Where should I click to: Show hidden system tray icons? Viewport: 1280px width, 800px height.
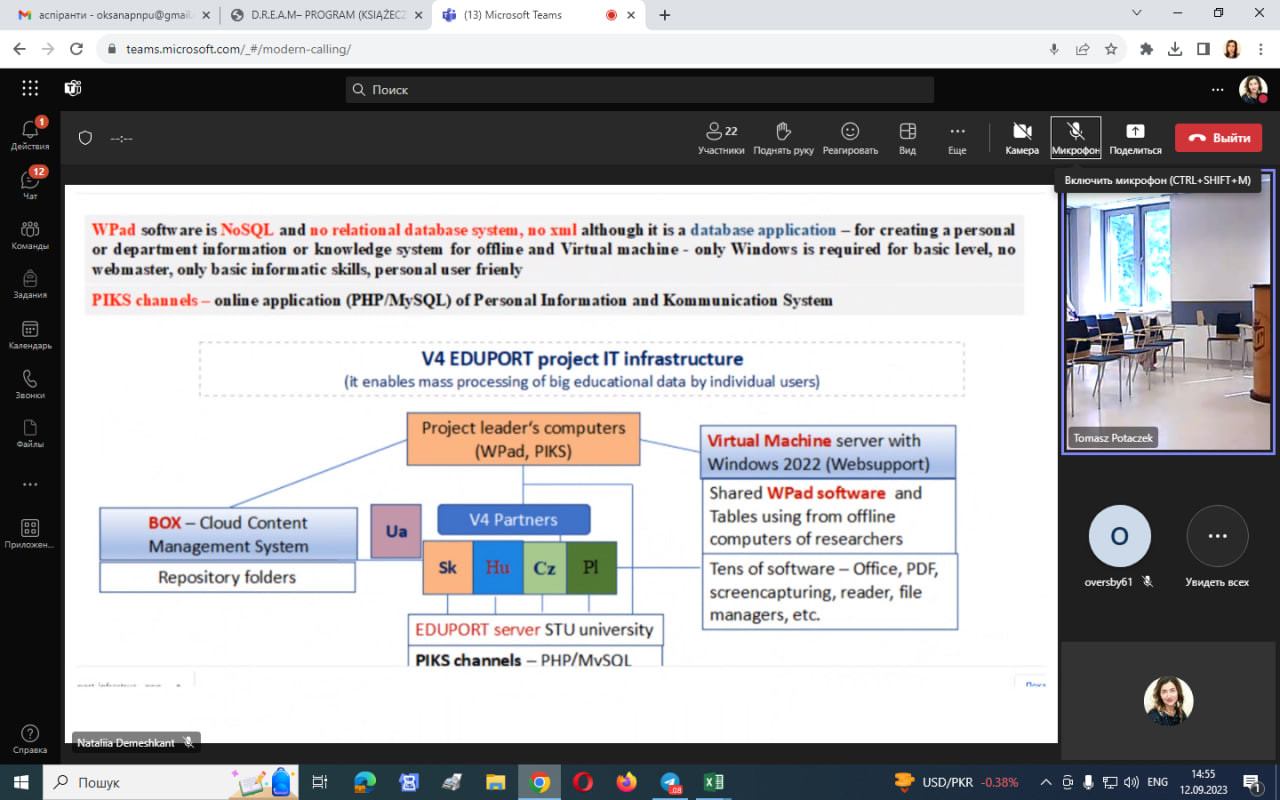[1046, 782]
